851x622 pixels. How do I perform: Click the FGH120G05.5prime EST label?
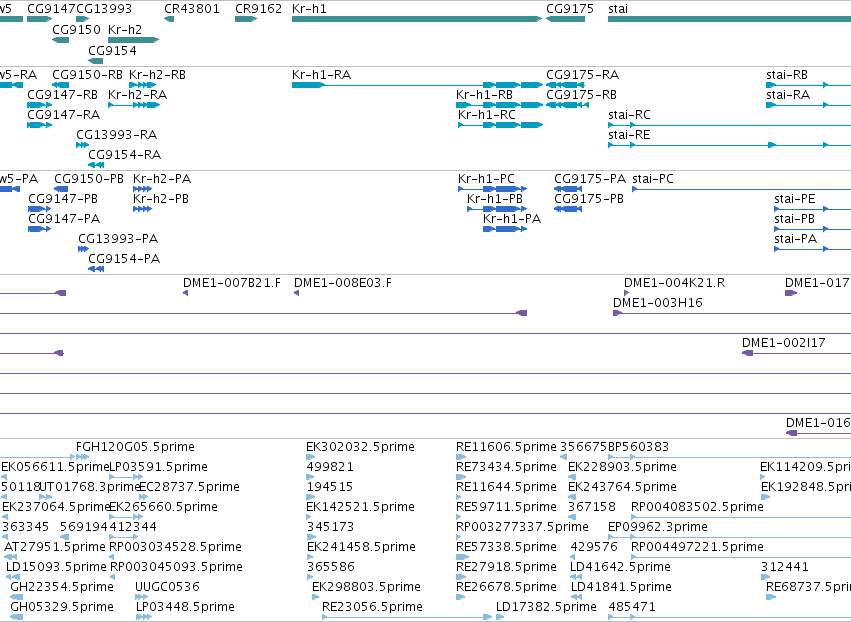click(x=135, y=447)
